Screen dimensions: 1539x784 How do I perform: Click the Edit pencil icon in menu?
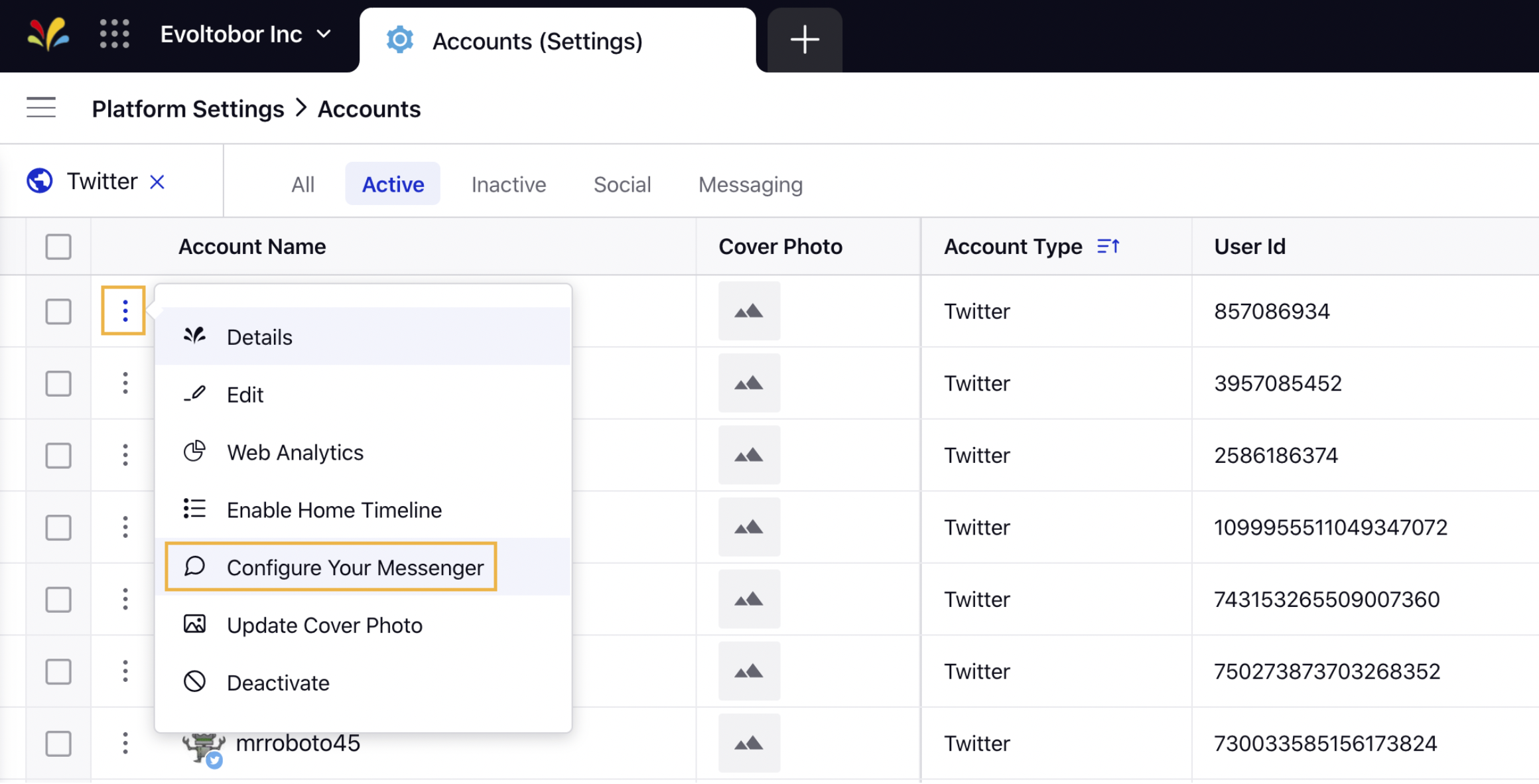[x=196, y=393]
